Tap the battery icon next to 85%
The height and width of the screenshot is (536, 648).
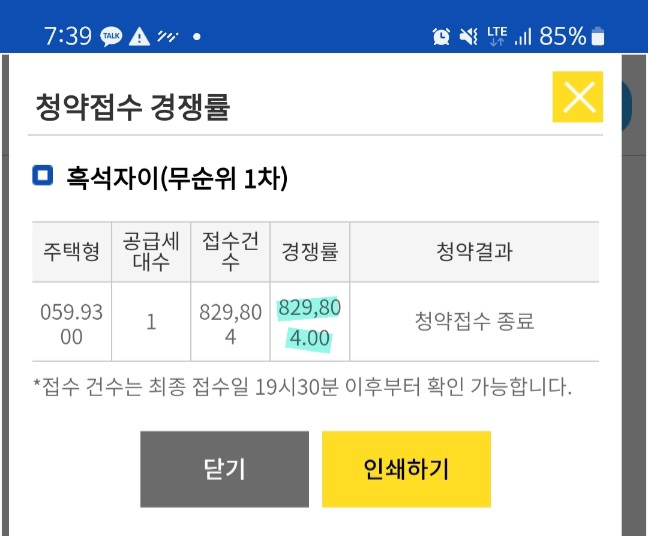coord(598,36)
